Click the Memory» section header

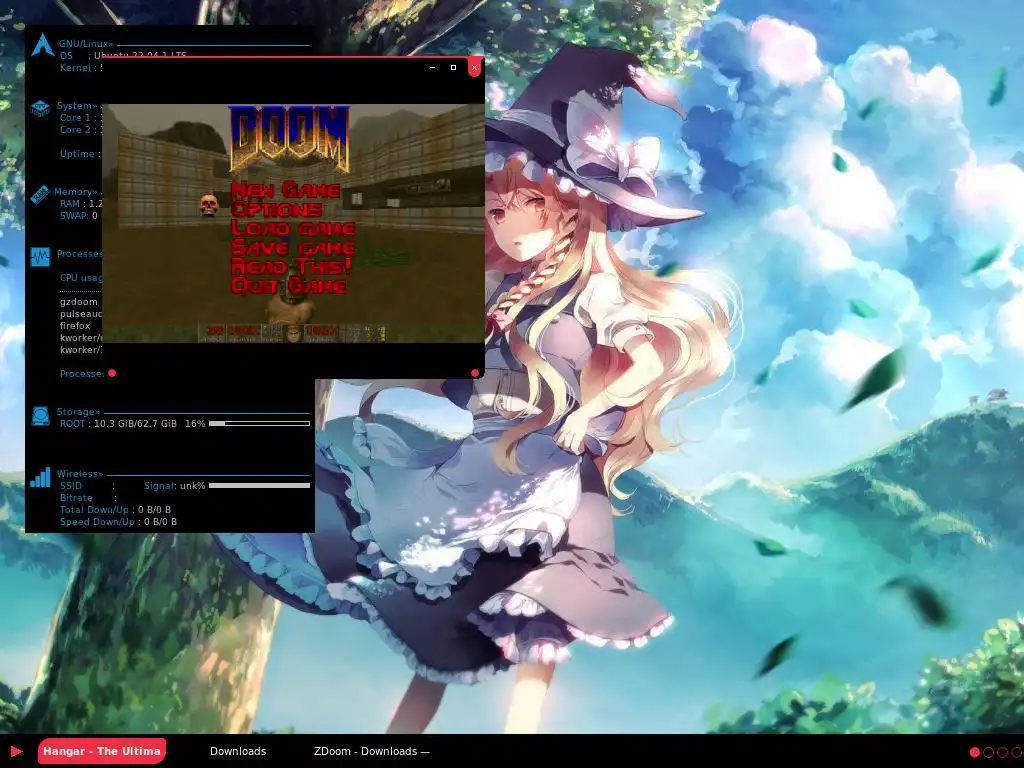(76, 191)
